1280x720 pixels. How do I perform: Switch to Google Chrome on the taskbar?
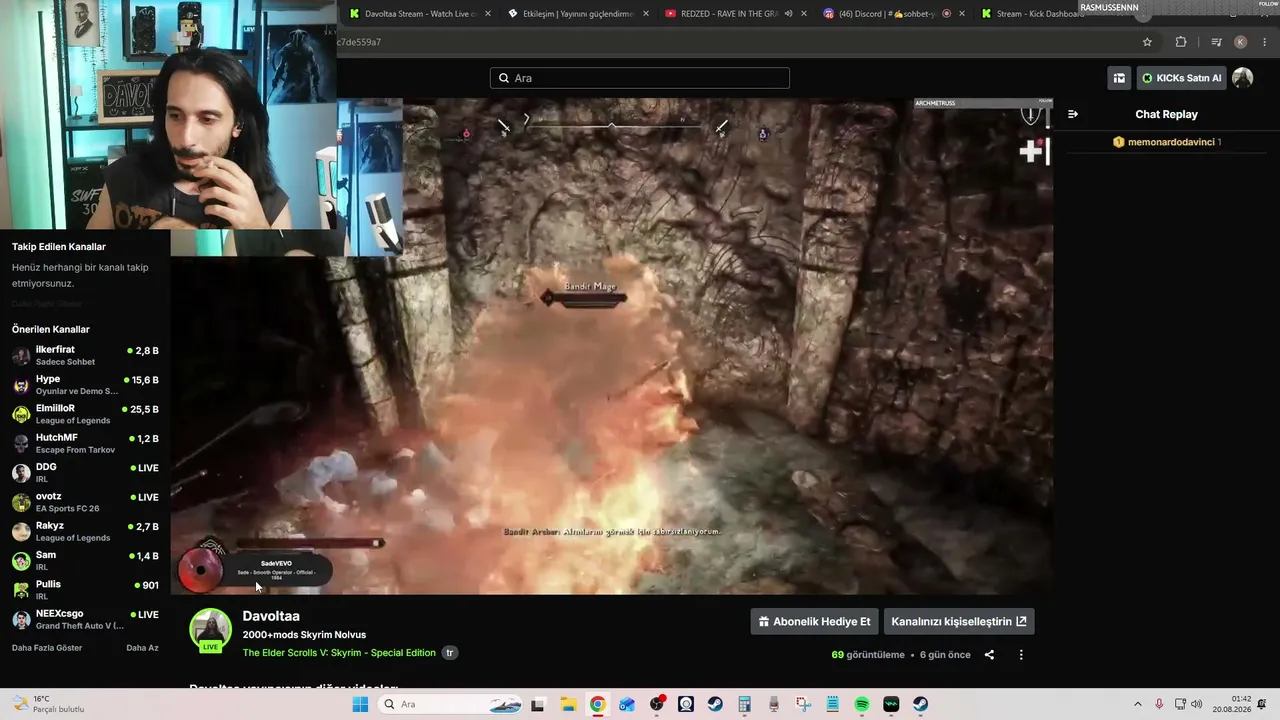pos(597,704)
